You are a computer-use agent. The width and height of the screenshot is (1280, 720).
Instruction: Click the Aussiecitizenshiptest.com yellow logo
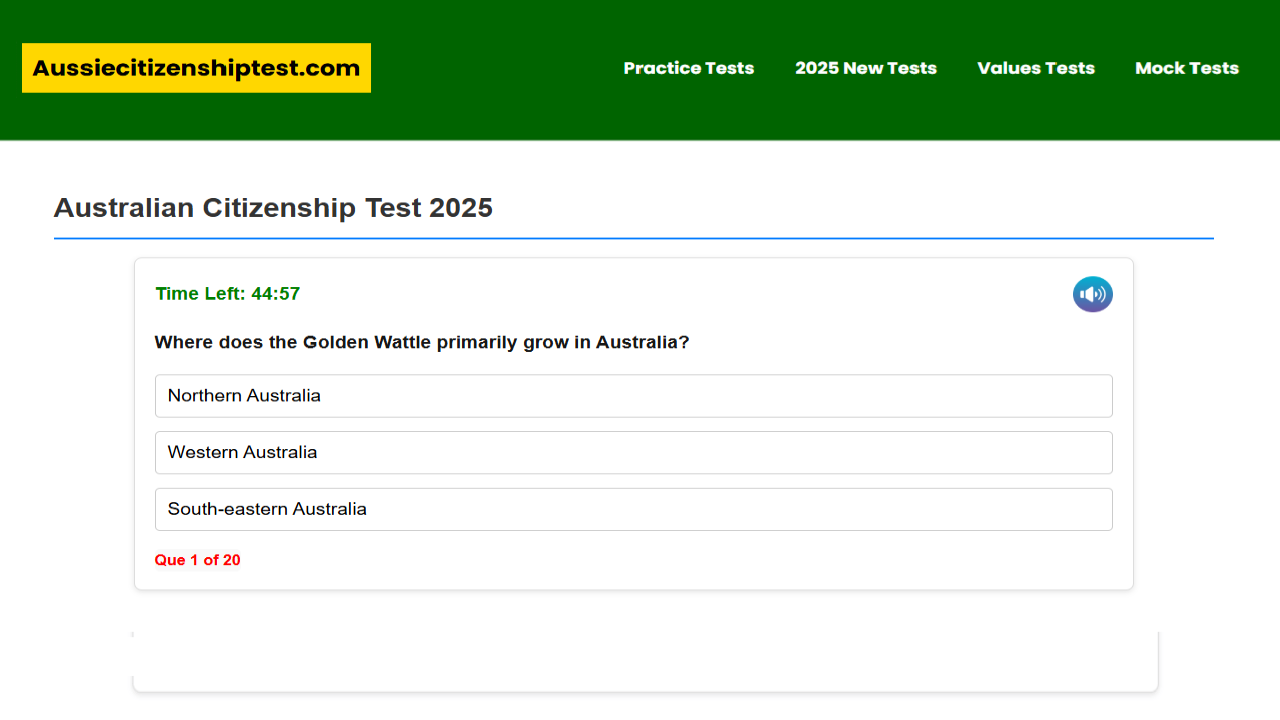[x=196, y=68]
